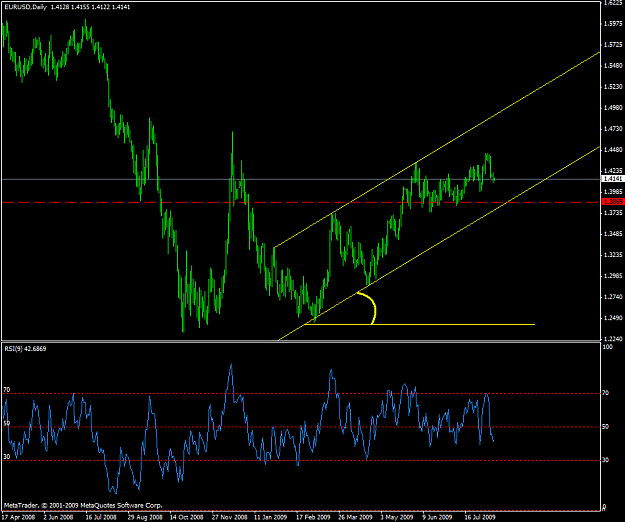Click the 17 Feb 2009 date label
Screen dimensions: 625x522
click(x=313, y=517)
